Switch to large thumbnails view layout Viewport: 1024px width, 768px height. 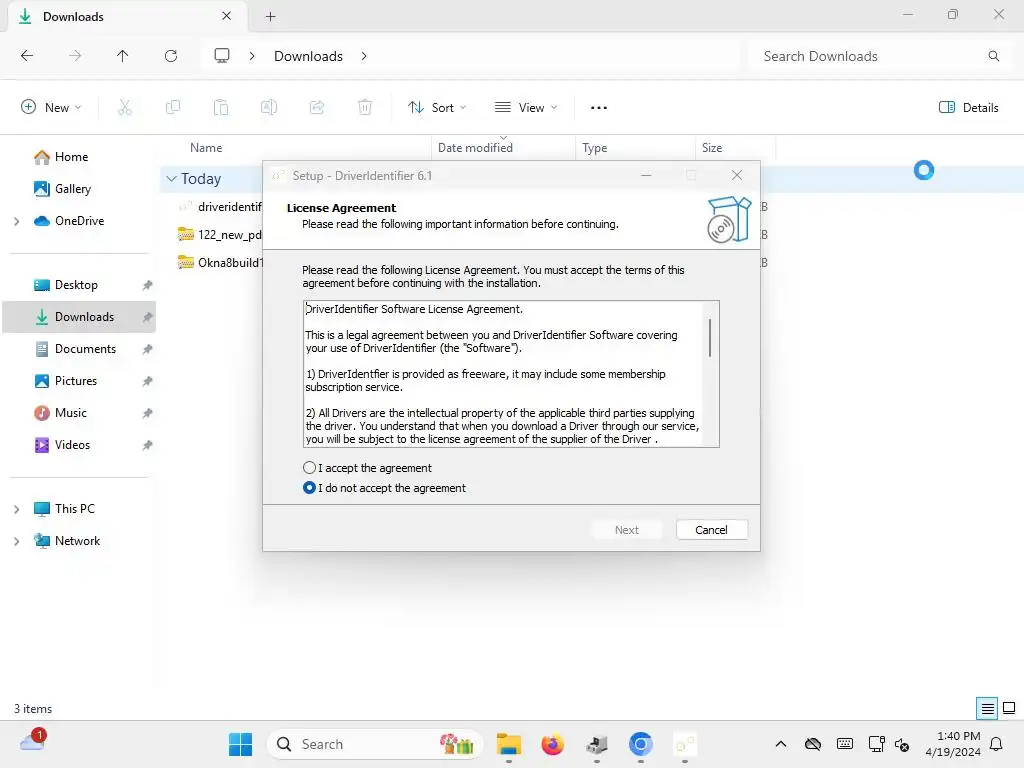(x=1009, y=708)
